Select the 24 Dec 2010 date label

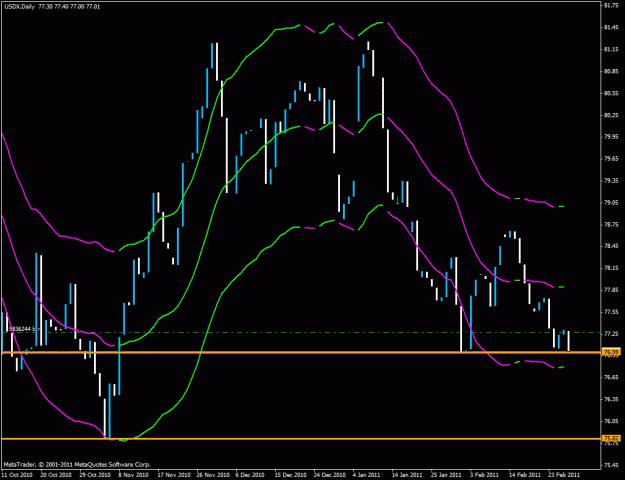point(329,475)
